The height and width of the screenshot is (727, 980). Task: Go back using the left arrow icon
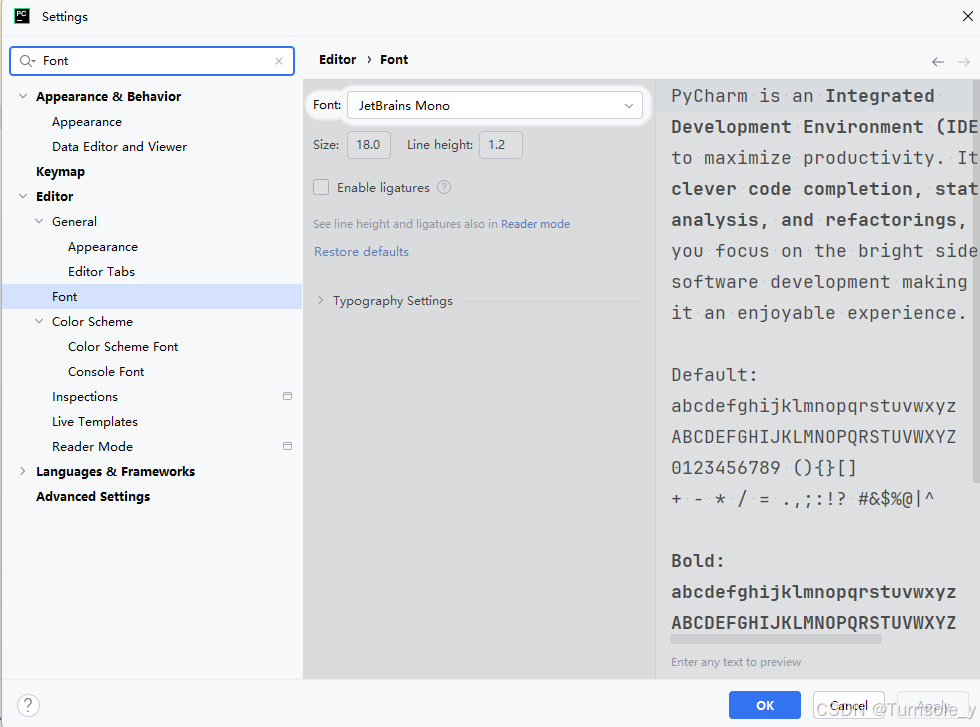(x=938, y=61)
